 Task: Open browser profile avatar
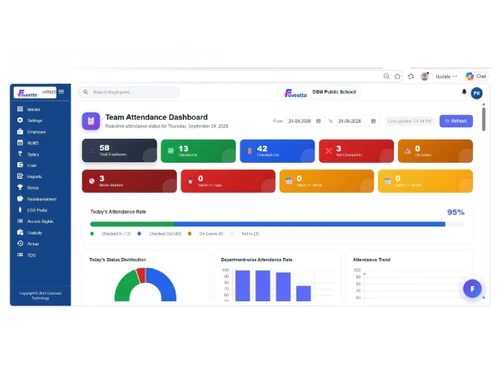coord(424,76)
